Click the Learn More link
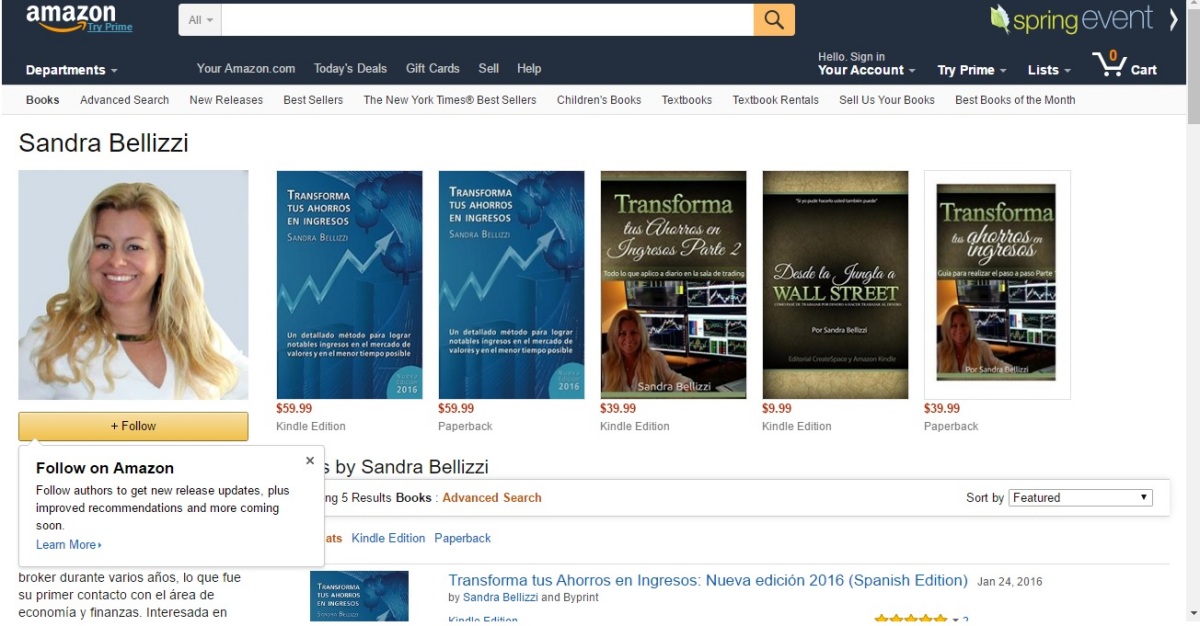The height and width of the screenshot is (626, 1200). (x=69, y=545)
